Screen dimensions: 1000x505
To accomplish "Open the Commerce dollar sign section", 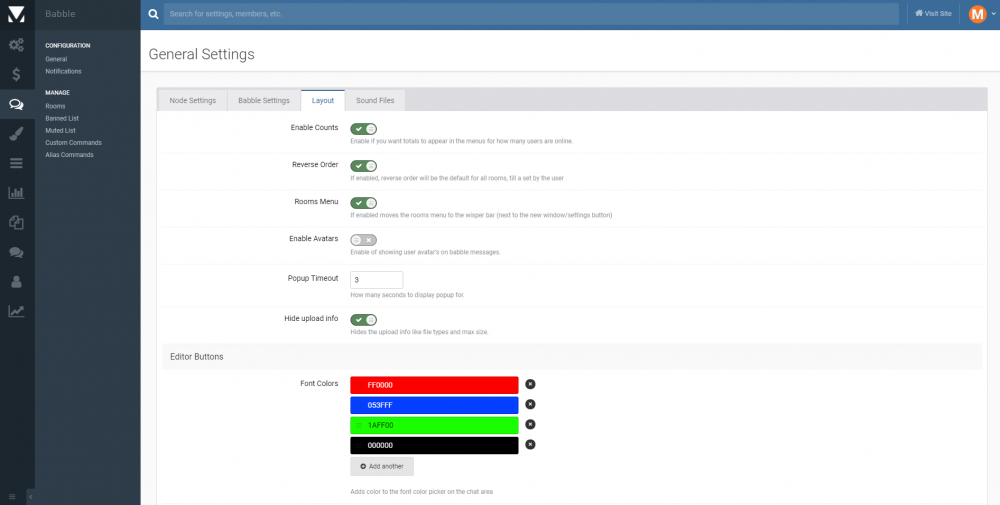I will pyautogui.click(x=16, y=74).
